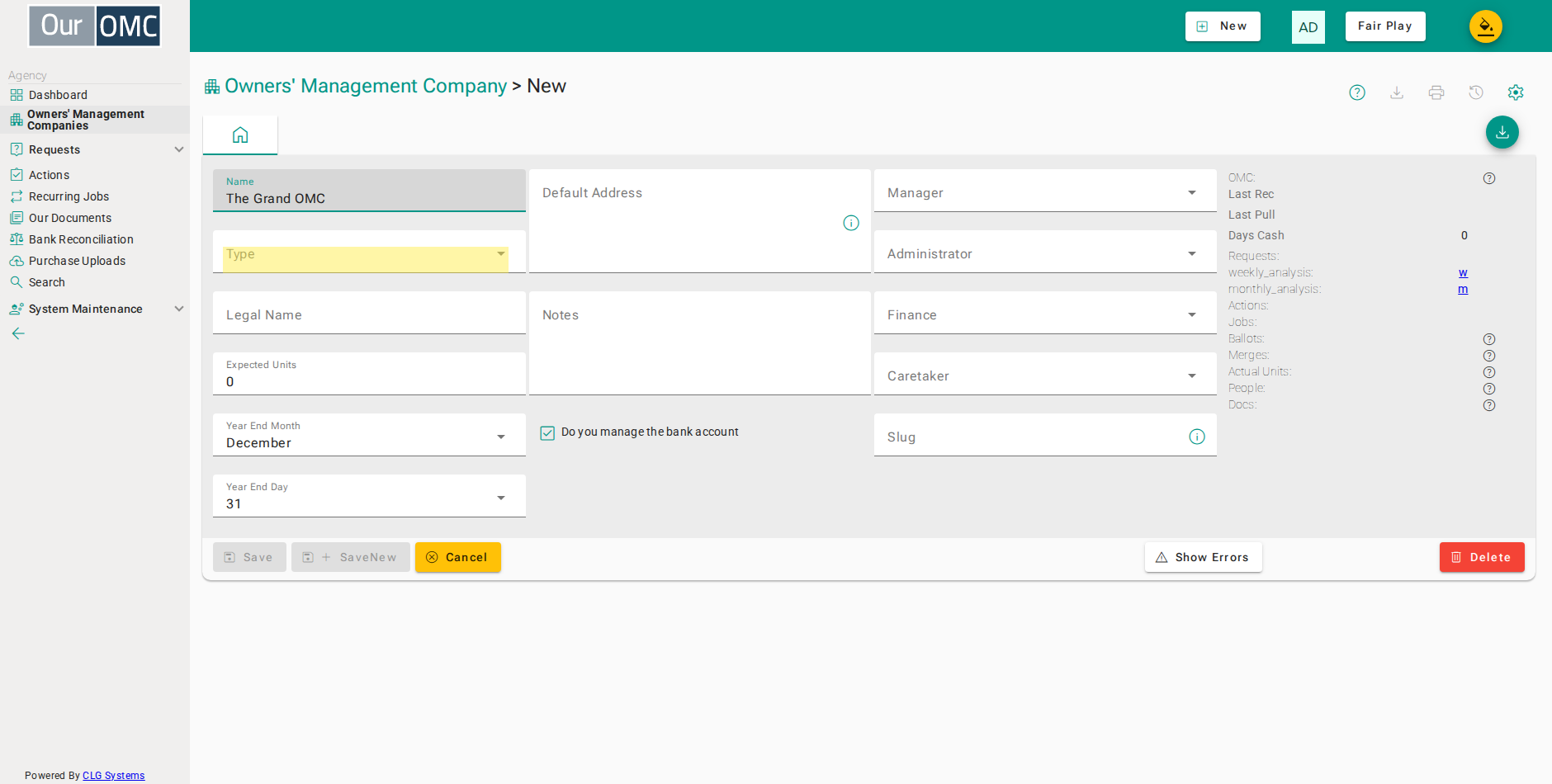Click the help icon beside People
The image size is (1552, 784).
(1489, 389)
